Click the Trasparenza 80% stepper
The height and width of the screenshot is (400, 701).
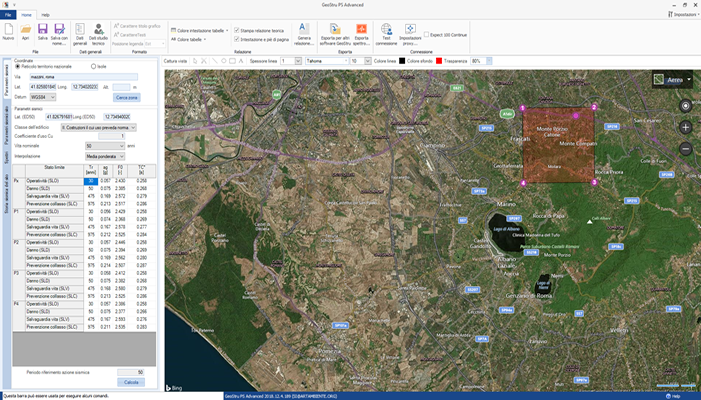tap(489, 61)
